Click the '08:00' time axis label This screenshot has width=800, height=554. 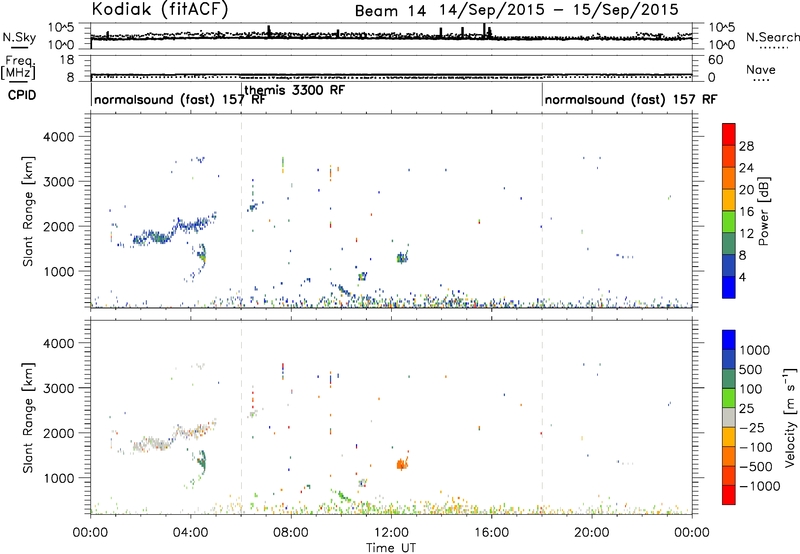291,533
